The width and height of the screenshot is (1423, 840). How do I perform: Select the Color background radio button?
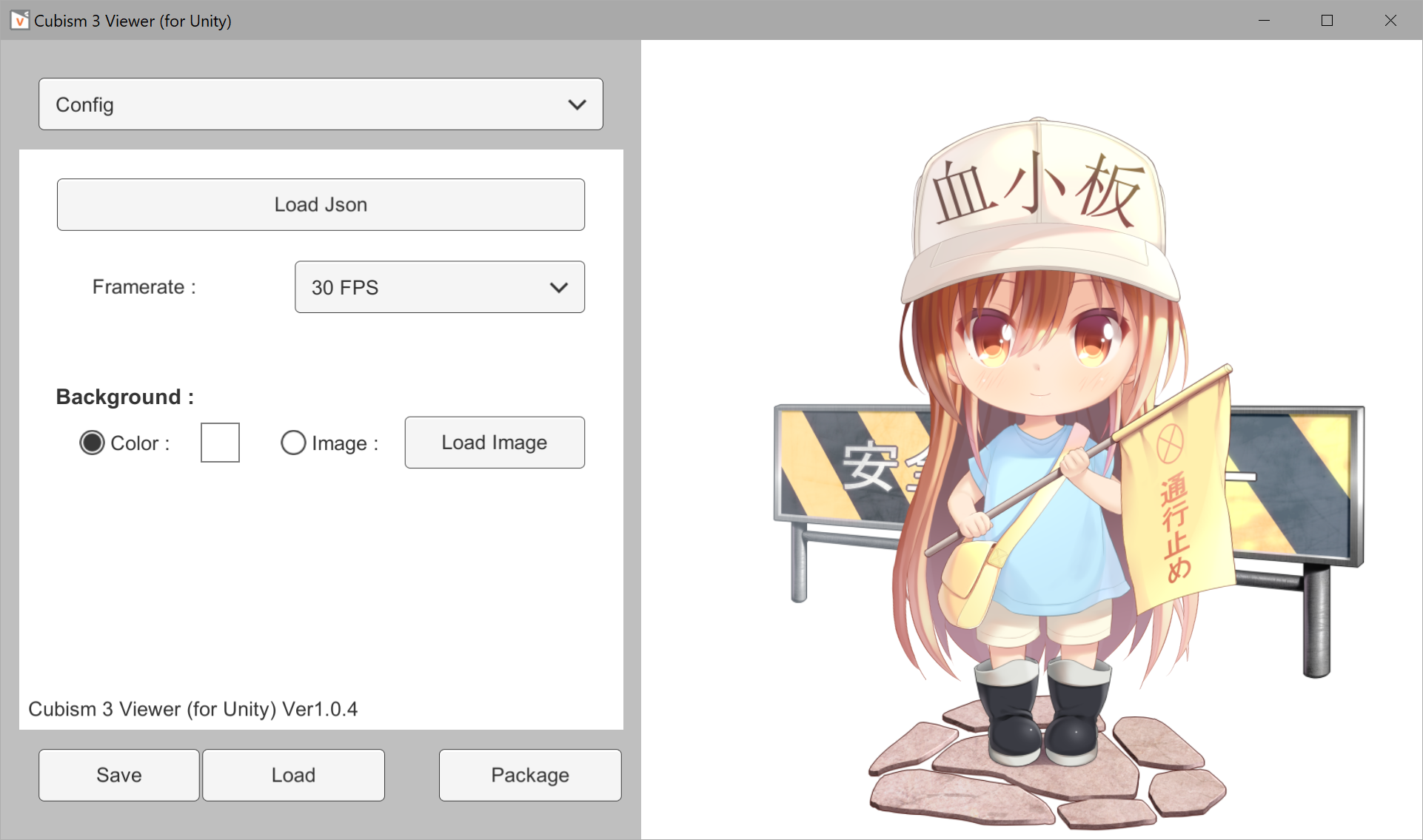coord(92,443)
